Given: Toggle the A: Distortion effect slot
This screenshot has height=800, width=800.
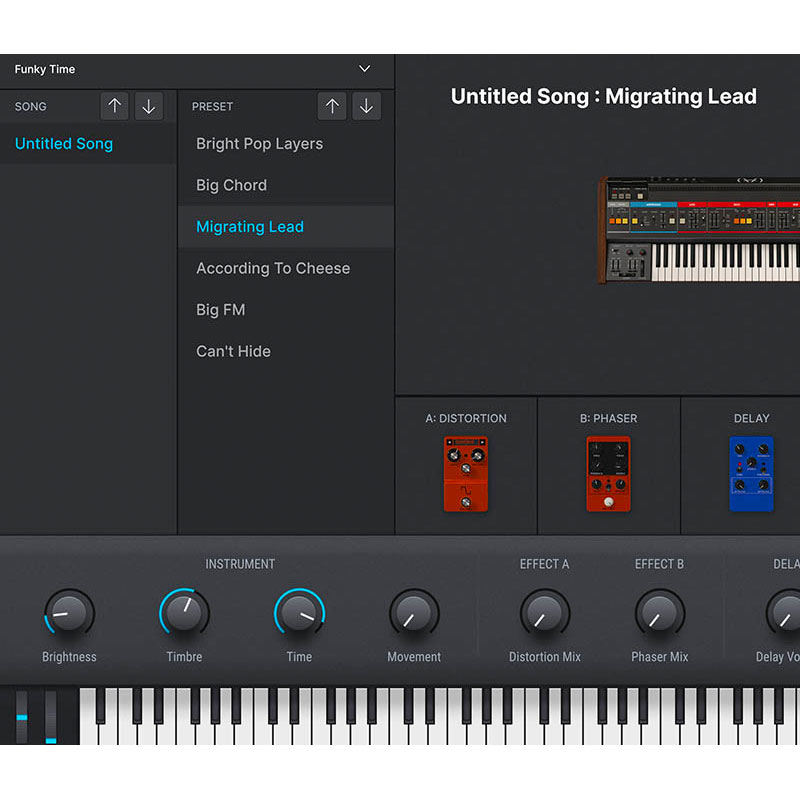Looking at the screenshot, I should point(466,418).
